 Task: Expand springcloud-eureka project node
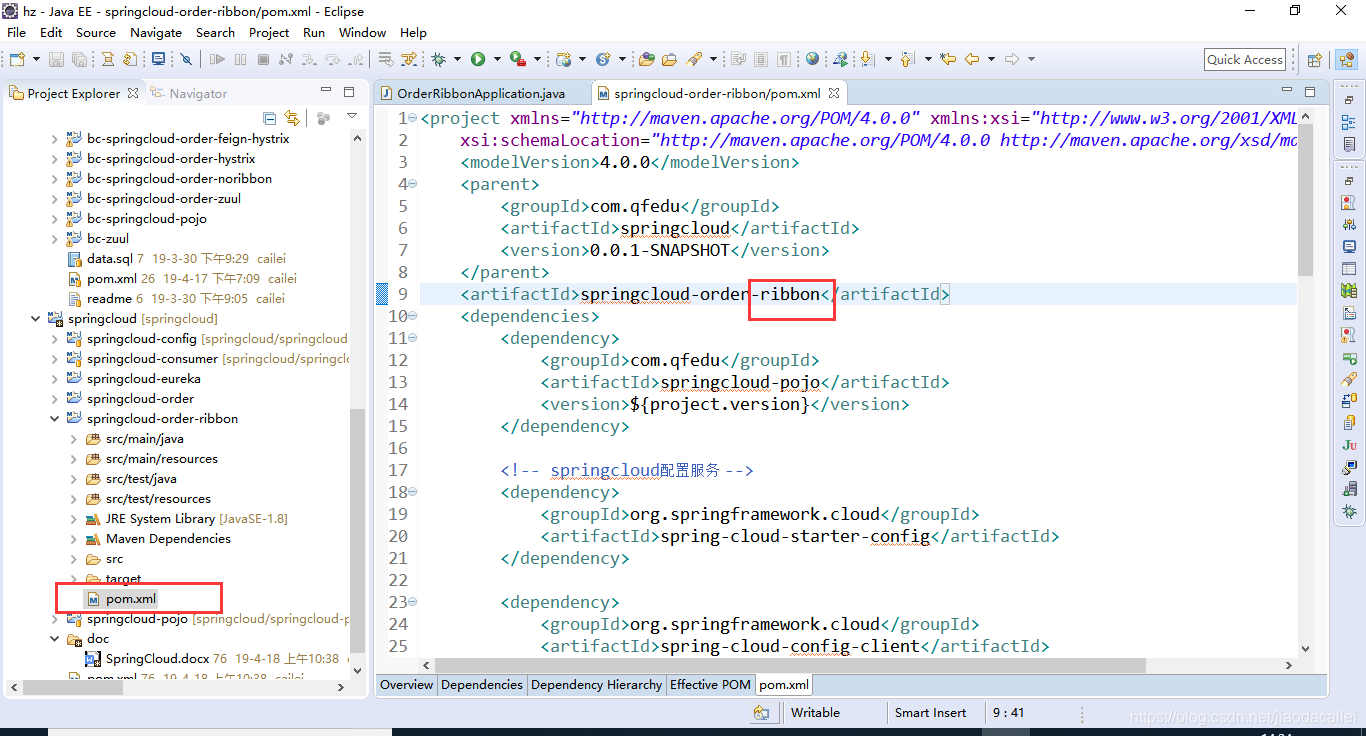pos(54,379)
